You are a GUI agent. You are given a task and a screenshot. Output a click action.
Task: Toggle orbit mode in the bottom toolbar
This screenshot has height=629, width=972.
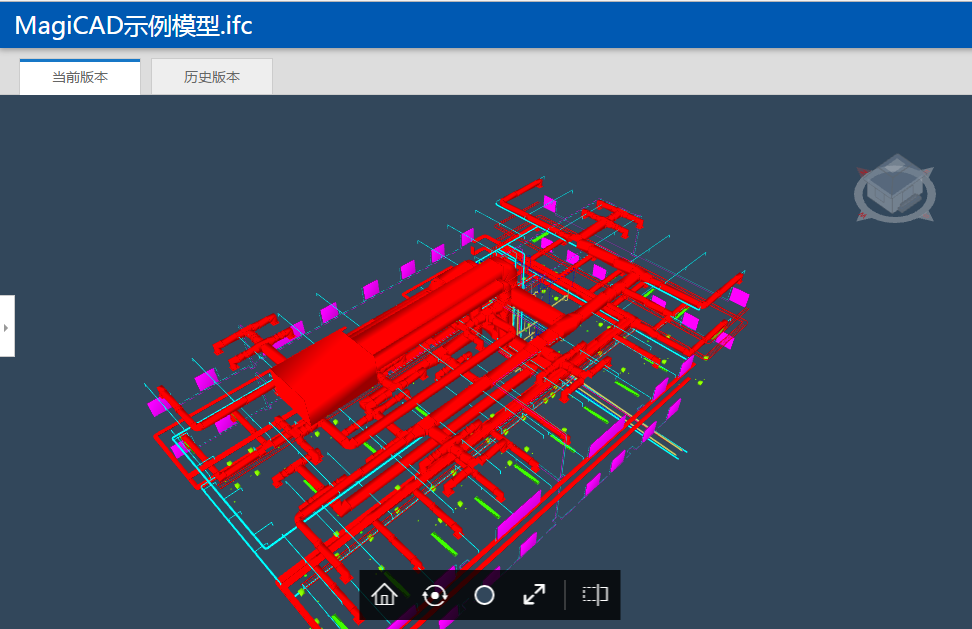434,594
